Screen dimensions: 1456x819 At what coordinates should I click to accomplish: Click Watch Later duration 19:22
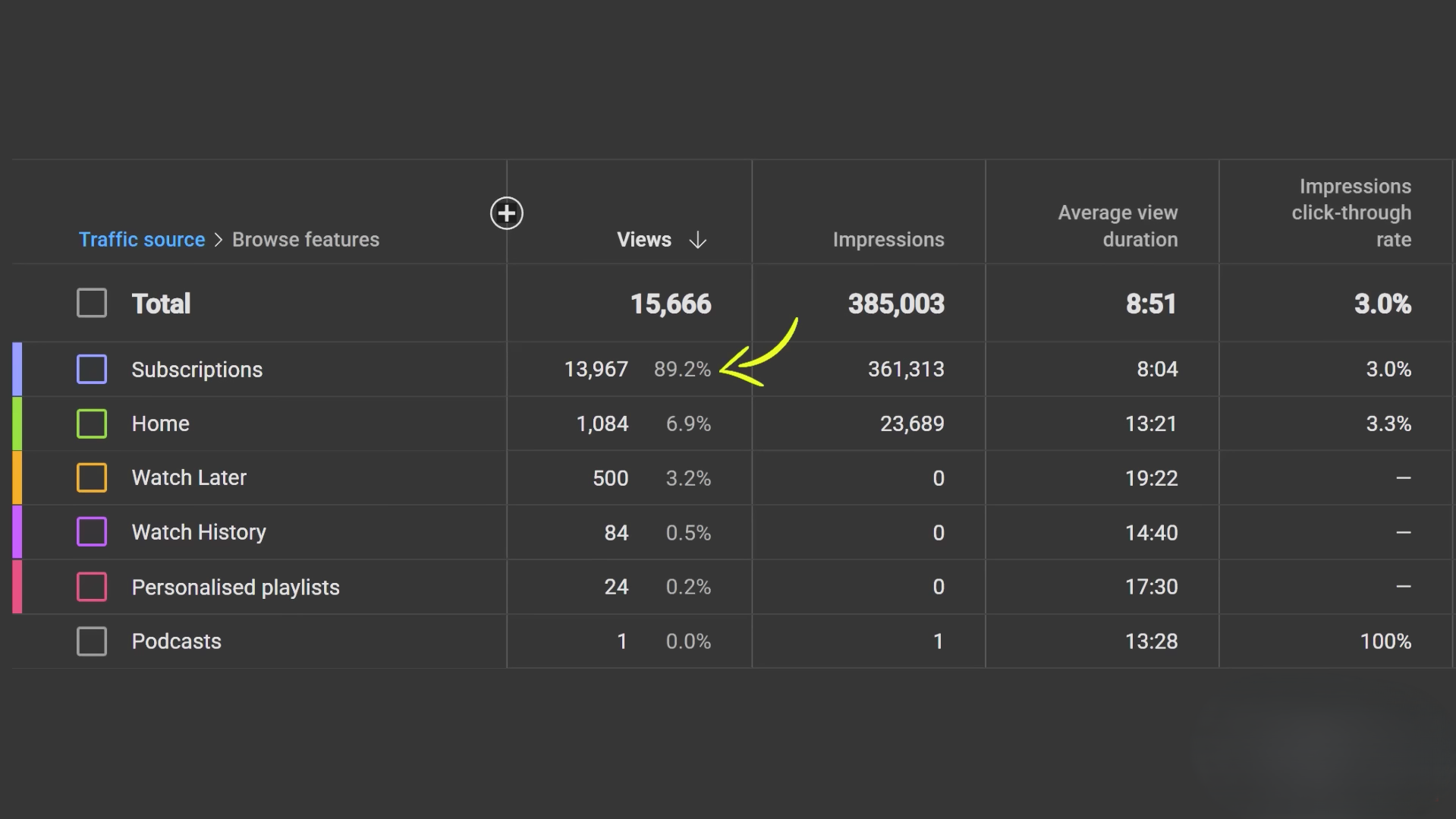coord(1151,478)
